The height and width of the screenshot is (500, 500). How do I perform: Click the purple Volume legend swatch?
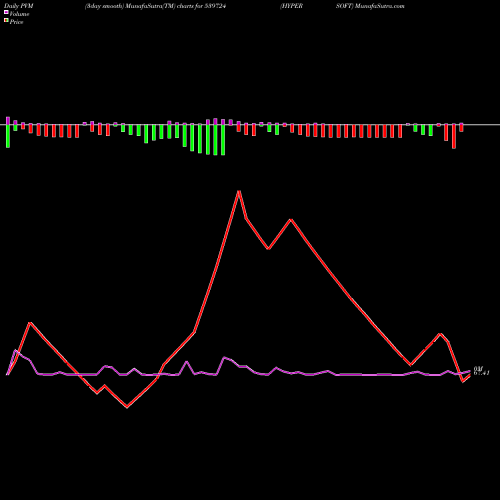click(x=6, y=12)
